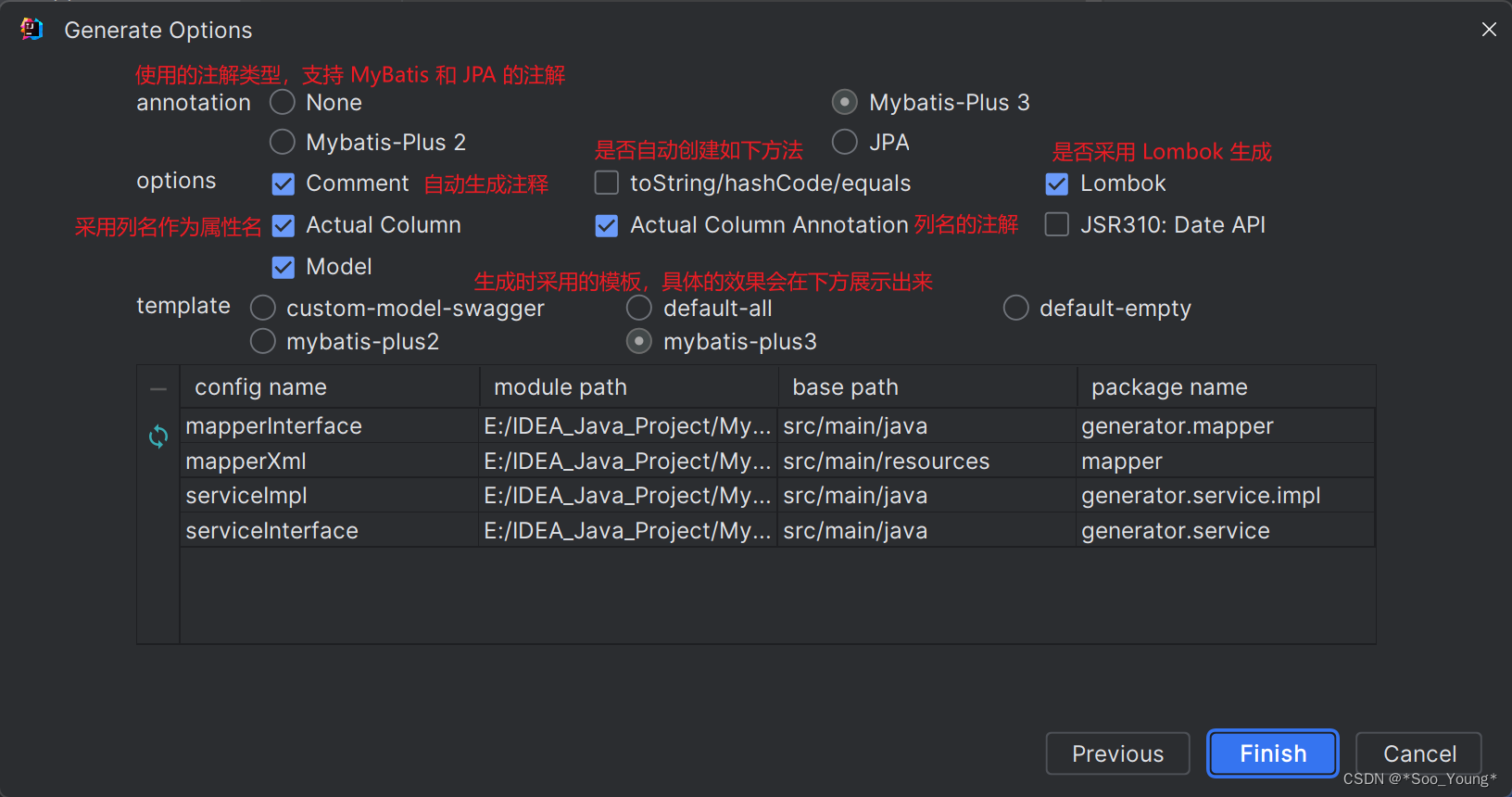Uncheck the Comment option
This screenshot has width=1512, height=797.
(283, 183)
